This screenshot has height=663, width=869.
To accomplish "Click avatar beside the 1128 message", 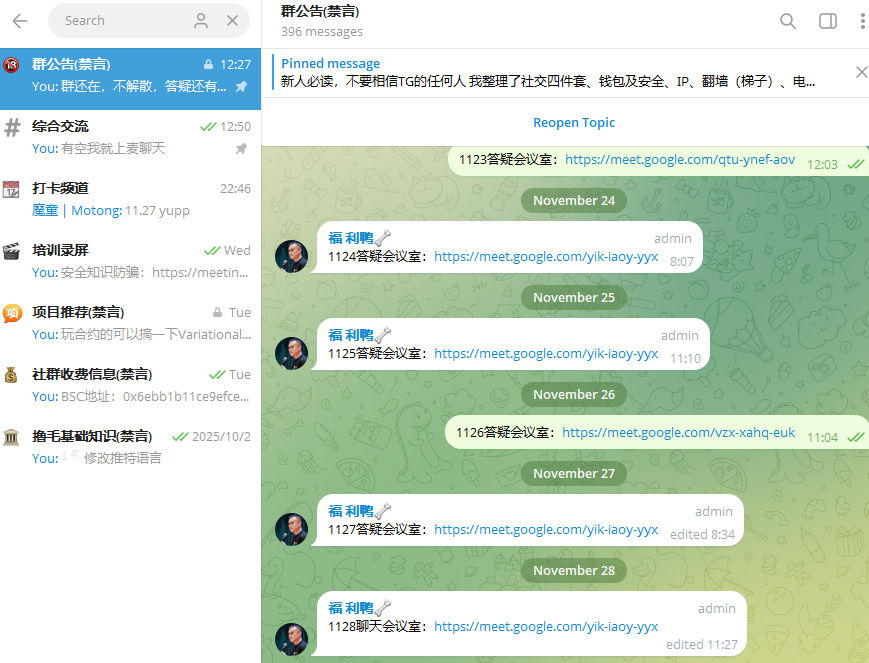I will 292,639.
